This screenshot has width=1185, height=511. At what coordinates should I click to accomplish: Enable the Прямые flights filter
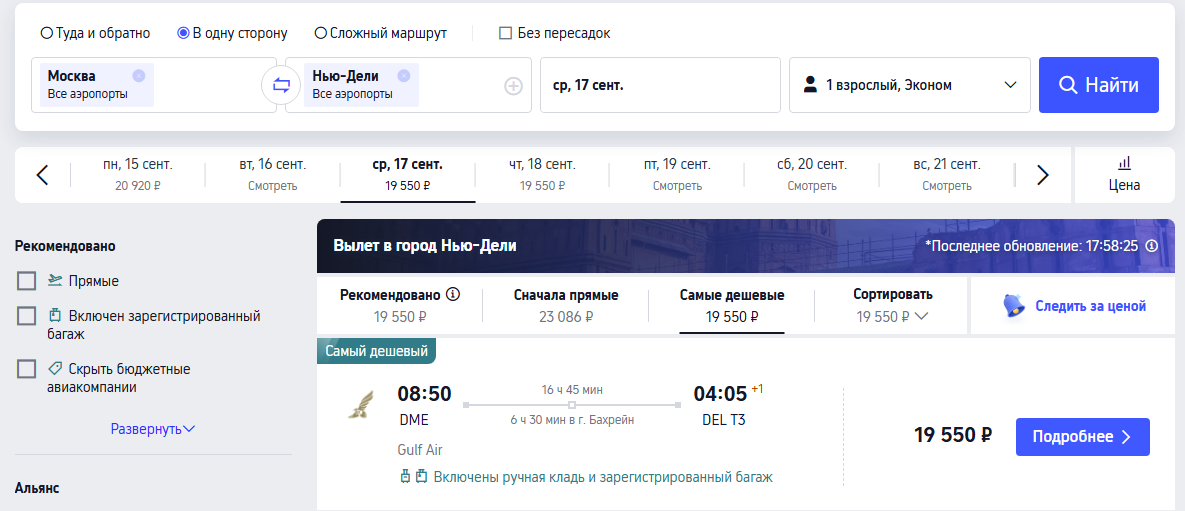pos(26,281)
